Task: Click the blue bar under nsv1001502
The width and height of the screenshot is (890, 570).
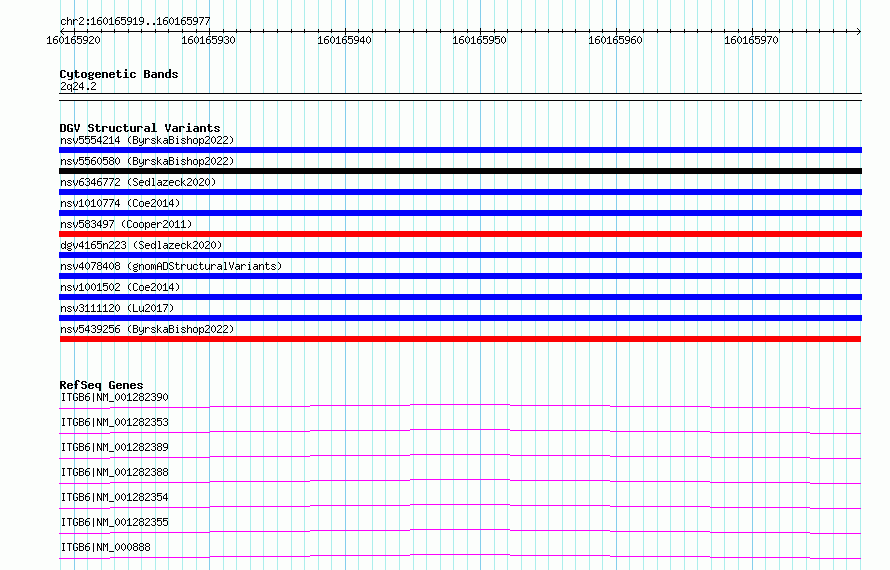Action: click(x=460, y=297)
